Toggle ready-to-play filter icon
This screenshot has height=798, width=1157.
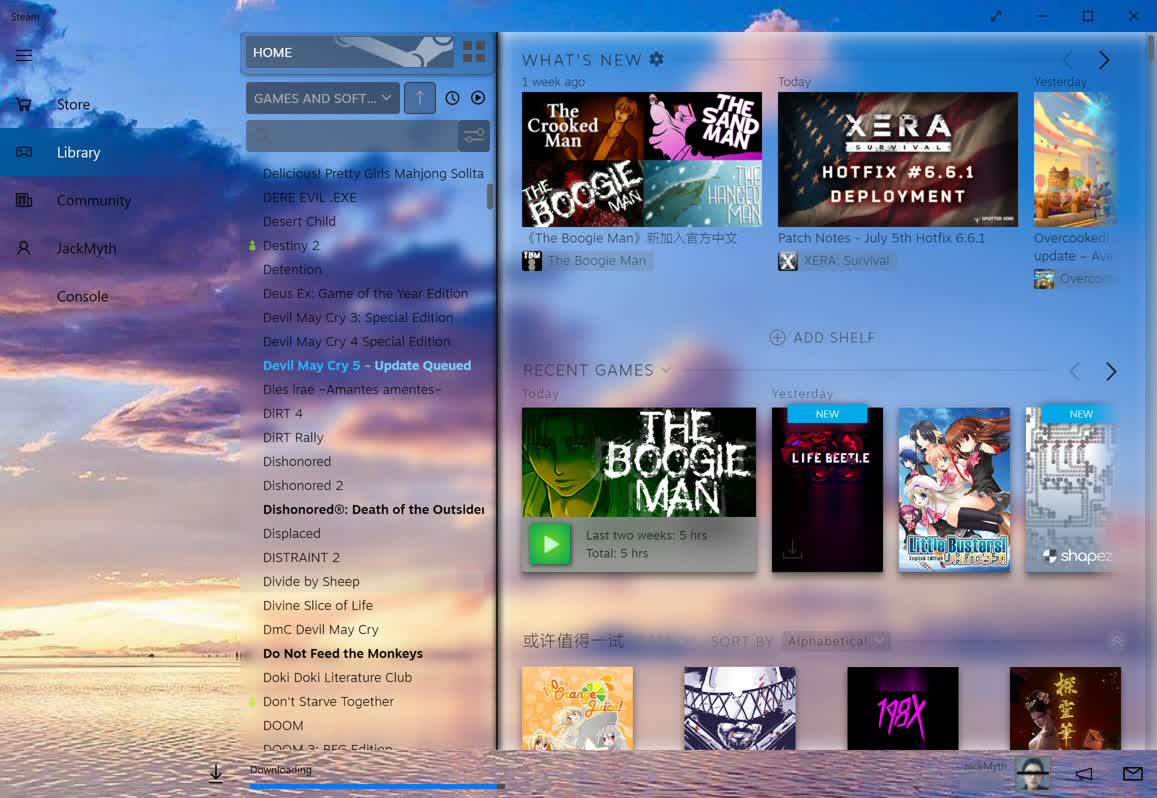pyautogui.click(x=478, y=97)
